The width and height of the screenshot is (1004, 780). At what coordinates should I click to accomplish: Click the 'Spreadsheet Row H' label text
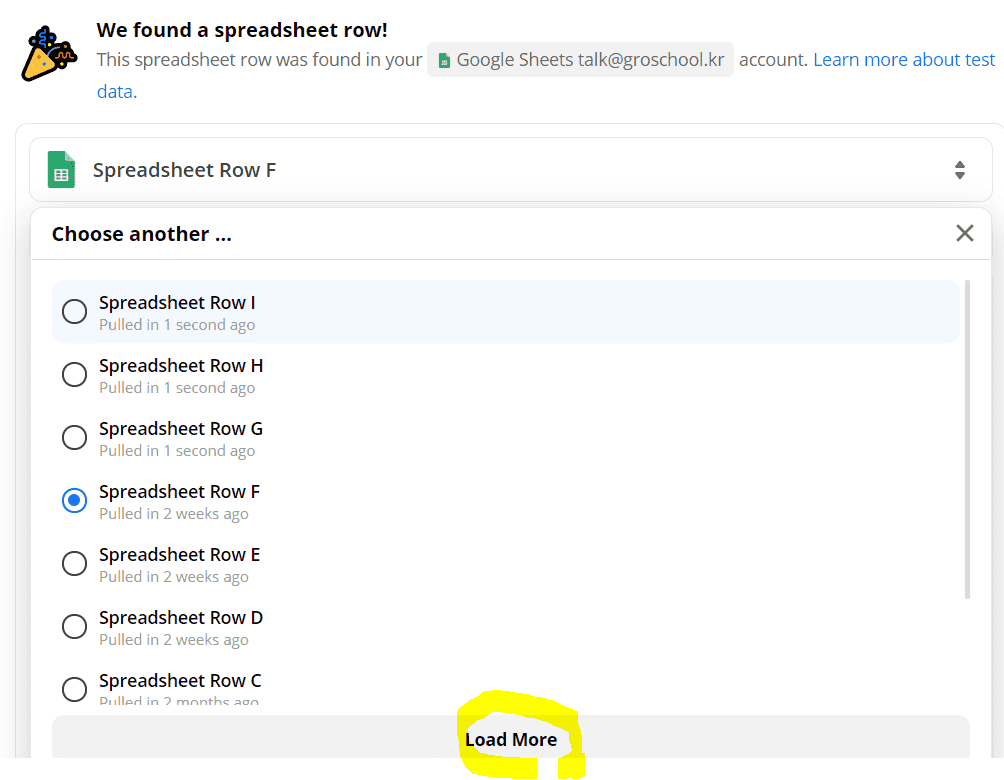(181, 366)
